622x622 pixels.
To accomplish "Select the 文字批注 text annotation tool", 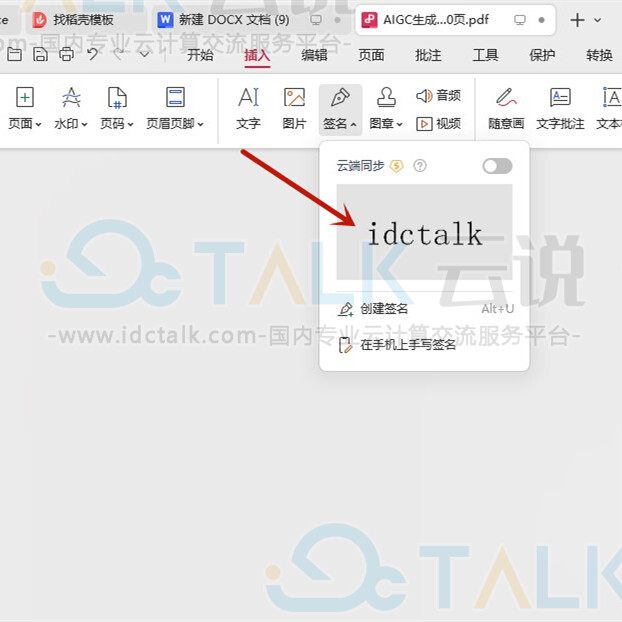I will click(x=560, y=109).
